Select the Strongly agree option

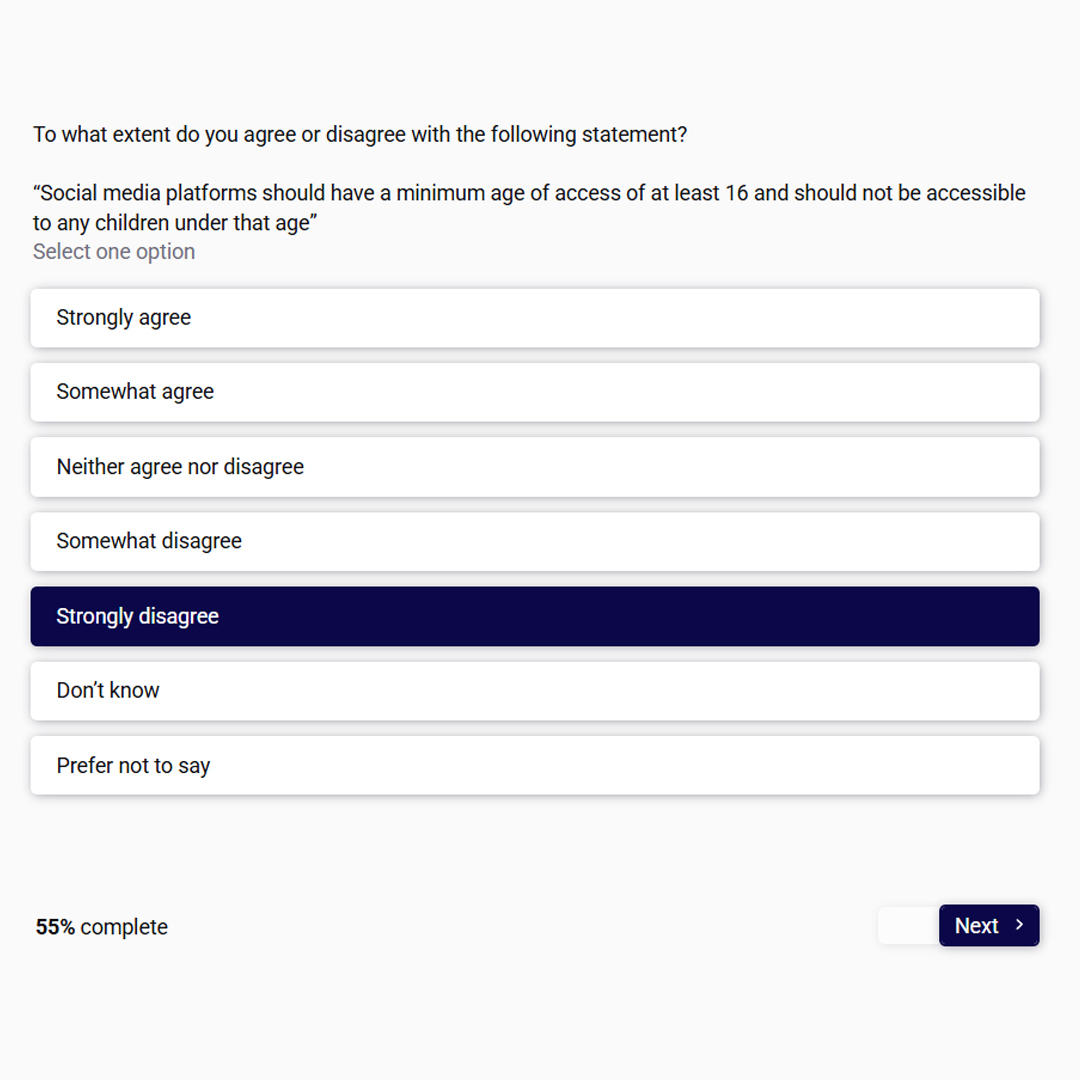tap(534, 318)
